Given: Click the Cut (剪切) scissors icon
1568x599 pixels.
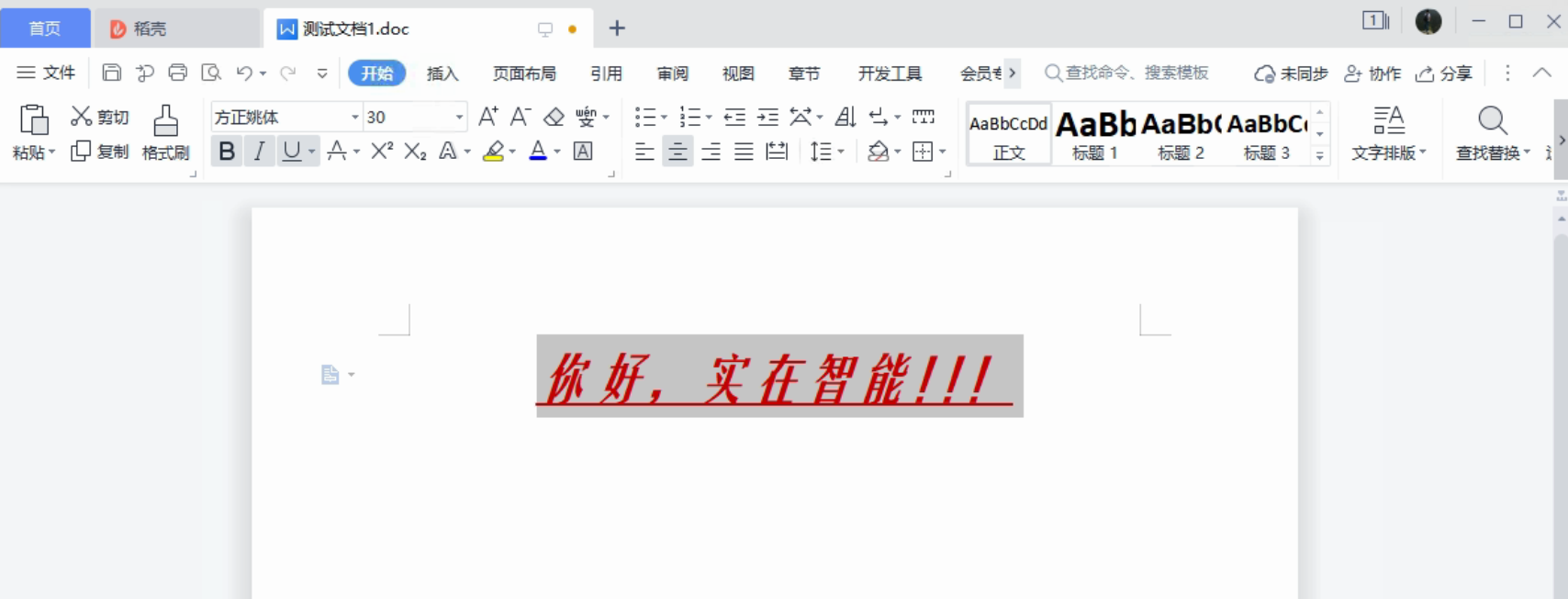Looking at the screenshot, I should click(82, 116).
